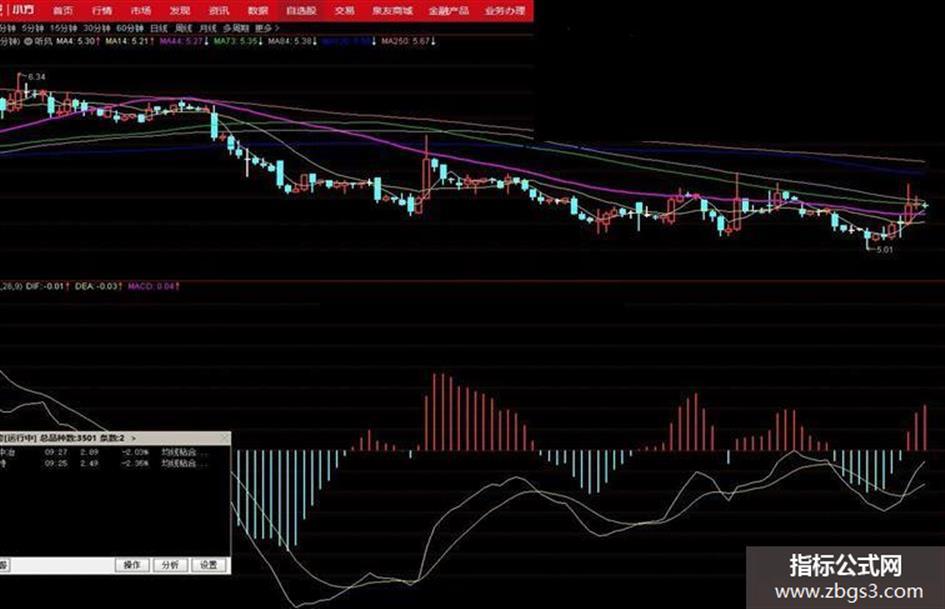Click the 操作 button
The height and width of the screenshot is (609, 945).
pos(132,565)
